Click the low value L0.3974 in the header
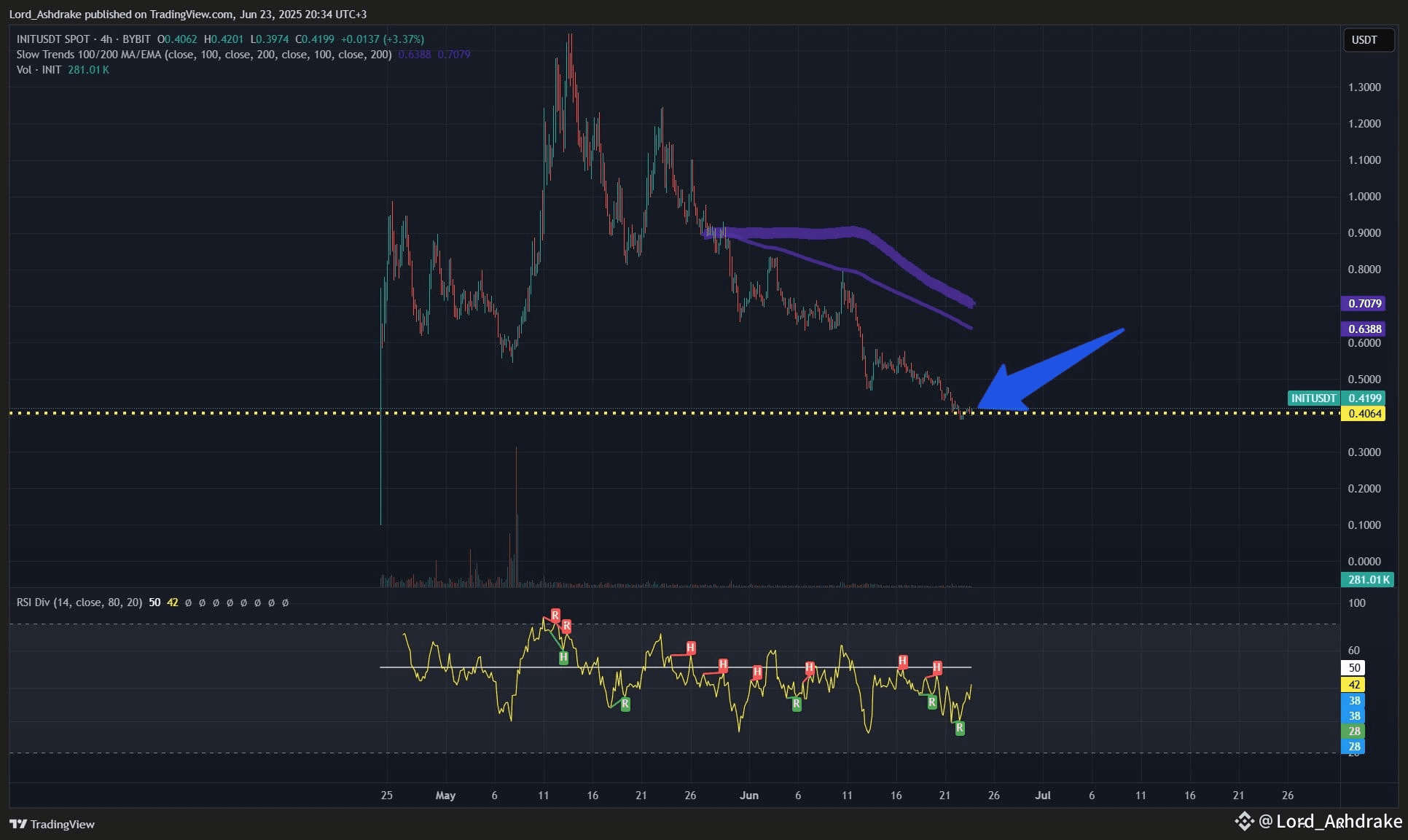The width and height of the screenshot is (1408, 840). tap(269, 39)
